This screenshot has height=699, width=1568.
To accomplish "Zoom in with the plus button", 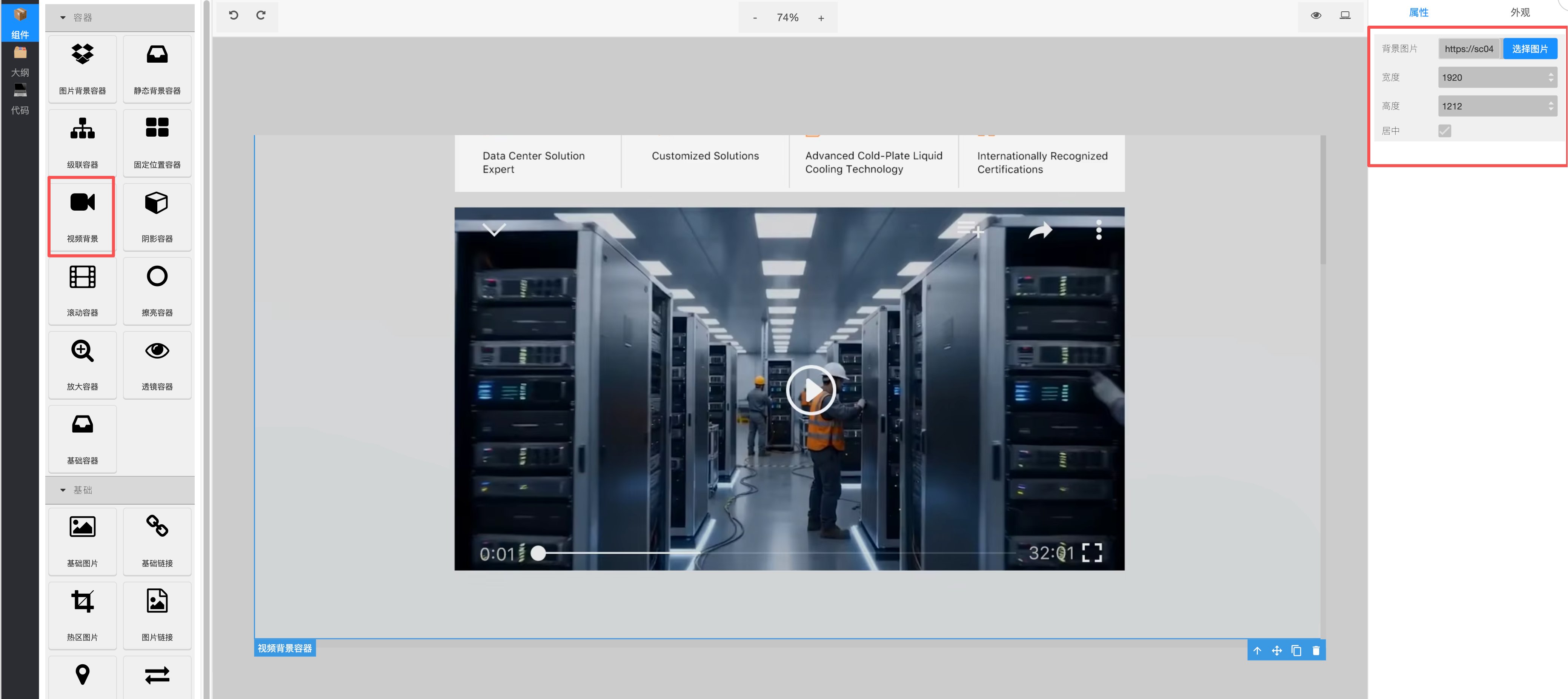I will coord(821,18).
